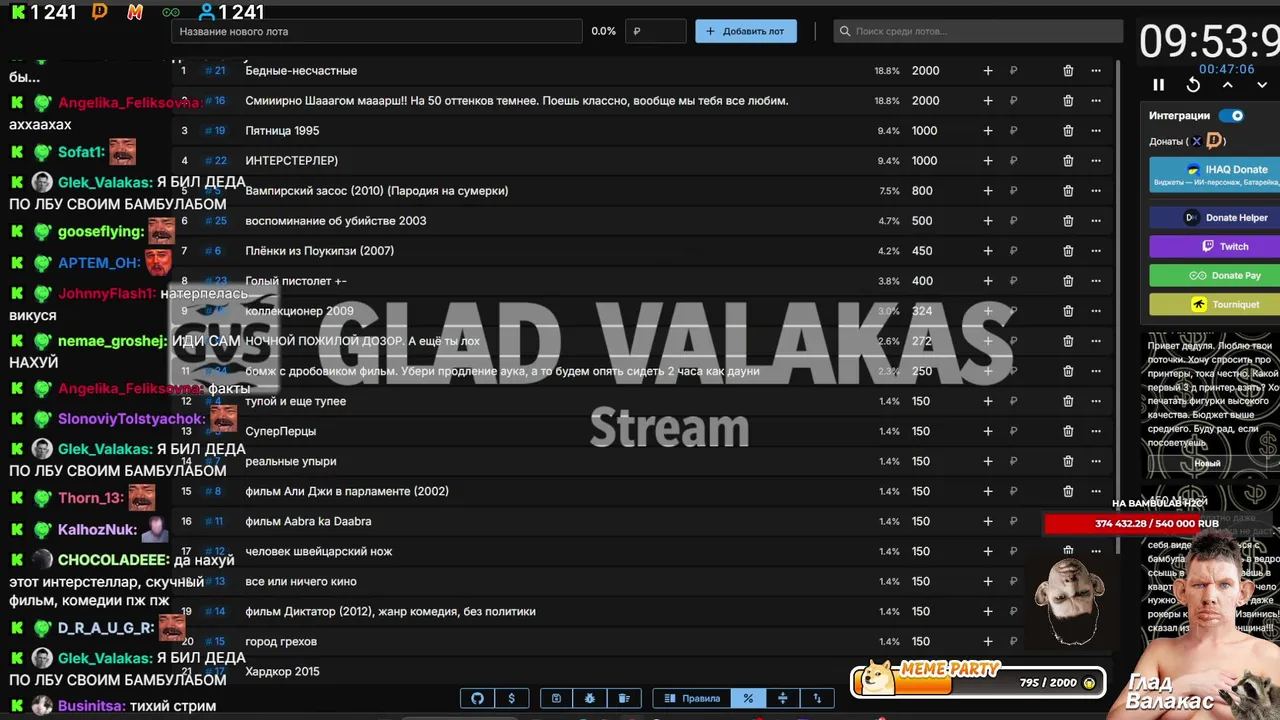1280x720 pixels.
Task: Connect the Twitch integration
Action: pos(1214,246)
